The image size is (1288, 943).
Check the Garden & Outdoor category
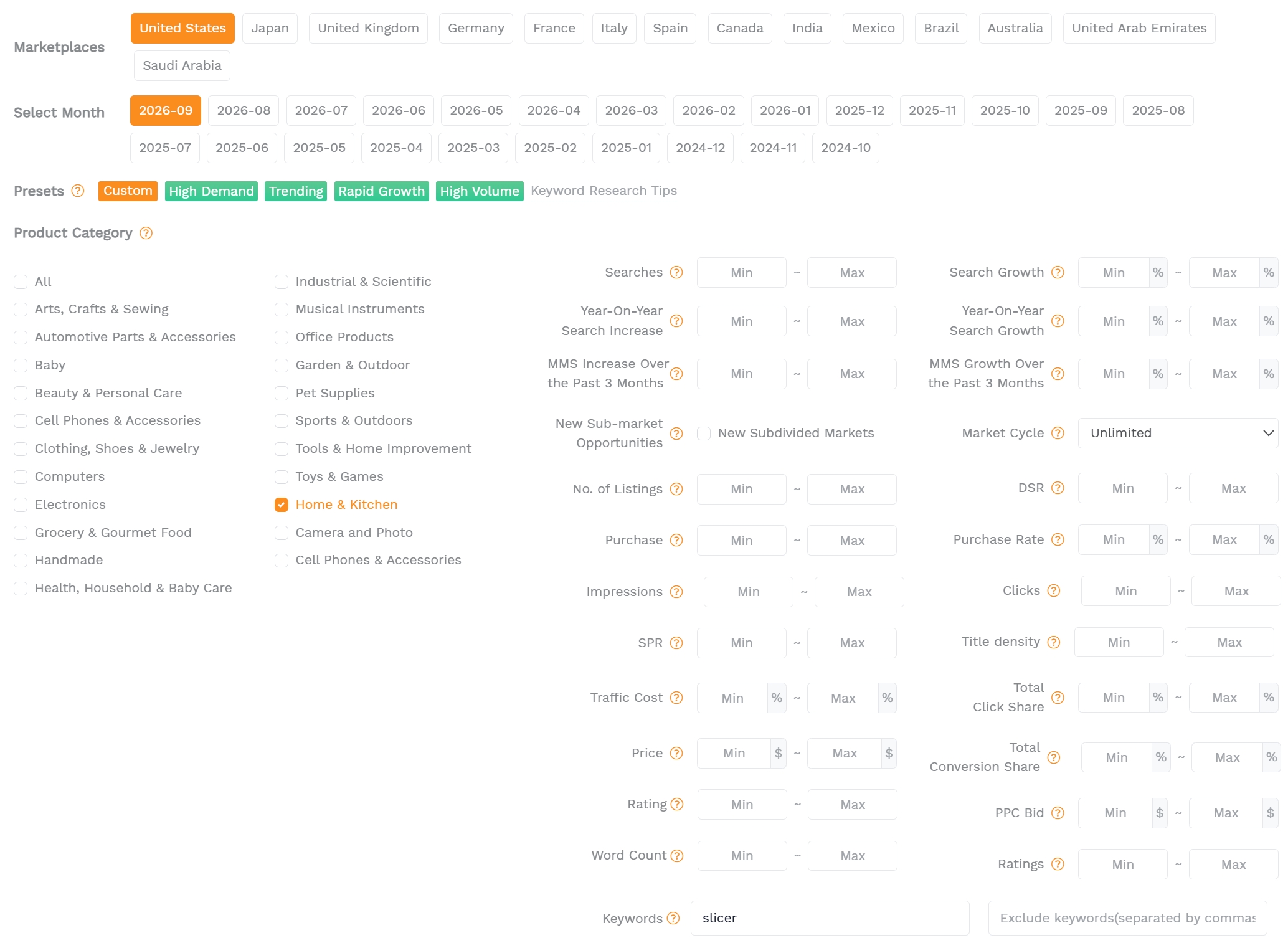point(282,365)
